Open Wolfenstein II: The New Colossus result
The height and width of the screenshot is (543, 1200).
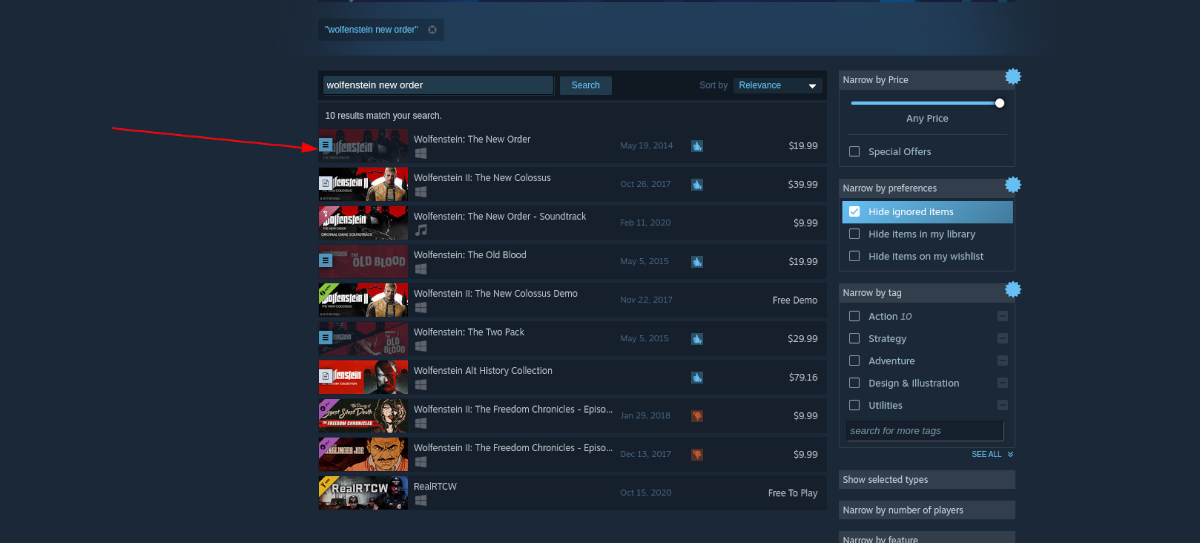click(x=572, y=185)
